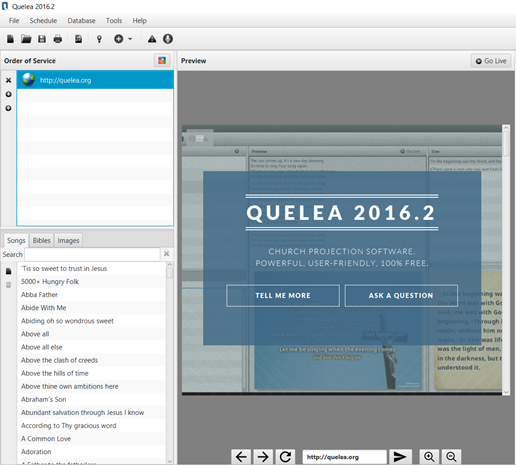Image resolution: width=516 pixels, height=465 pixels.
Task: Click the new song toolbar icon
Action: point(78,39)
